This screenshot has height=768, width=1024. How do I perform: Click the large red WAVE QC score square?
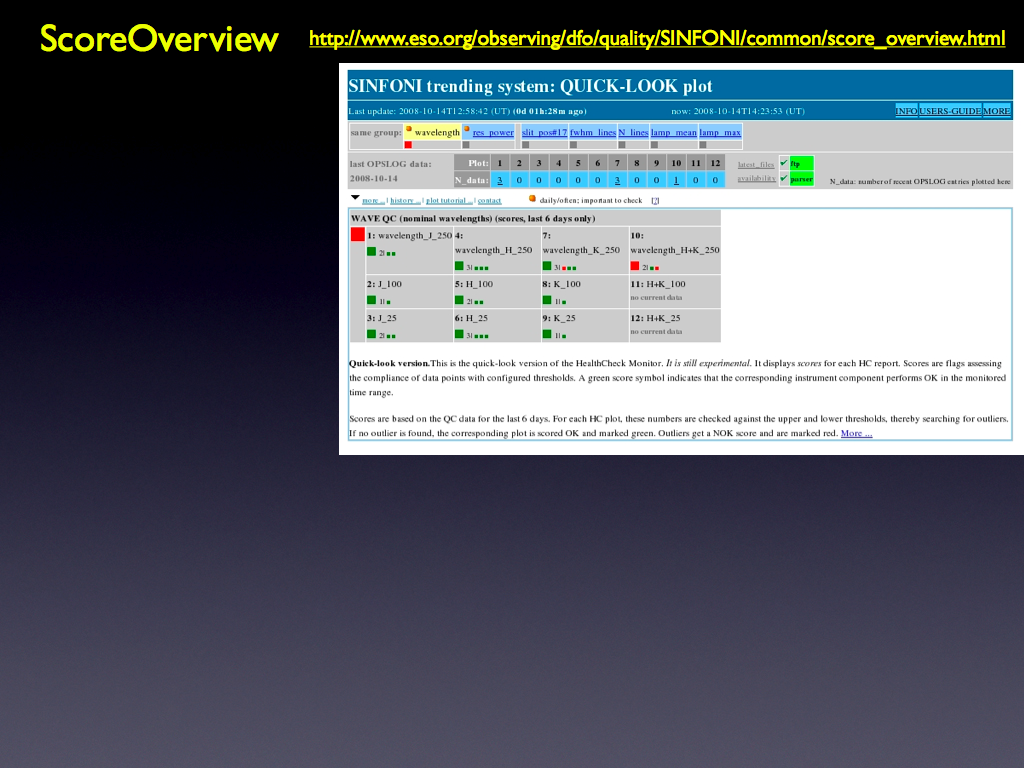click(358, 235)
